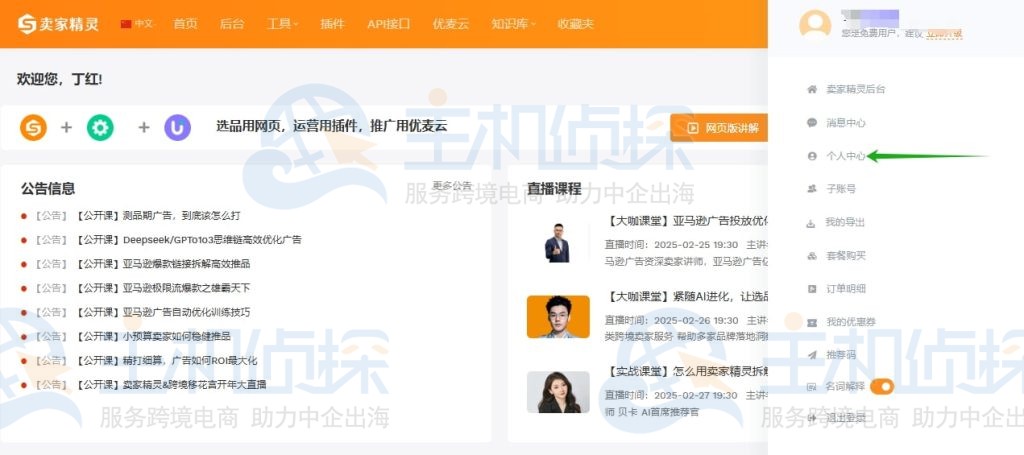The width and height of the screenshot is (1024, 455).
Task: Open 卖家精灵后台 from the user menu
Action: 856,89
